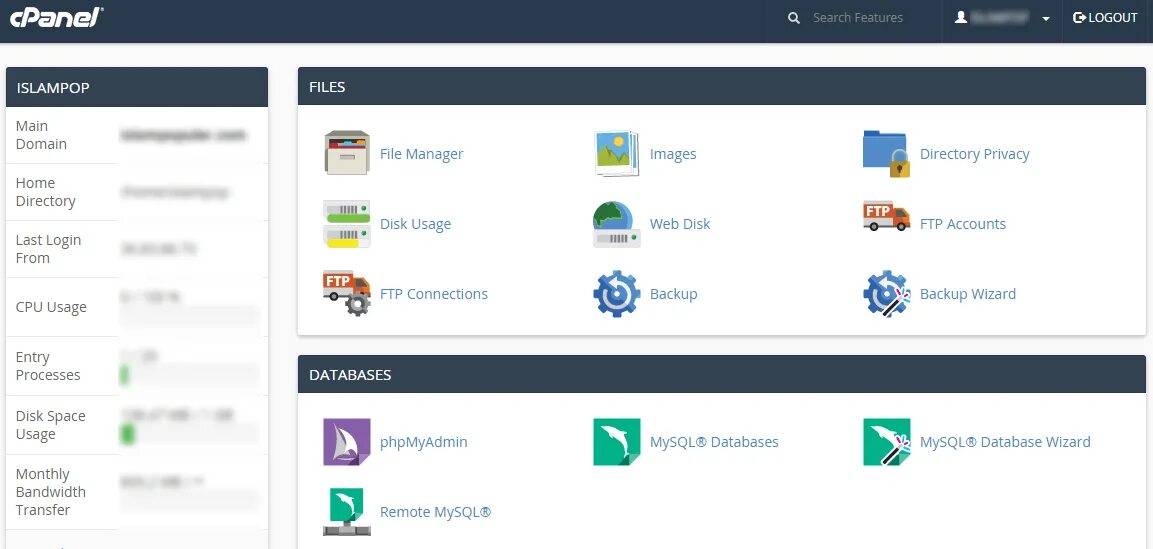Open the Remote MySQL dolphin icon
This screenshot has width=1153, height=549.
[347, 512]
